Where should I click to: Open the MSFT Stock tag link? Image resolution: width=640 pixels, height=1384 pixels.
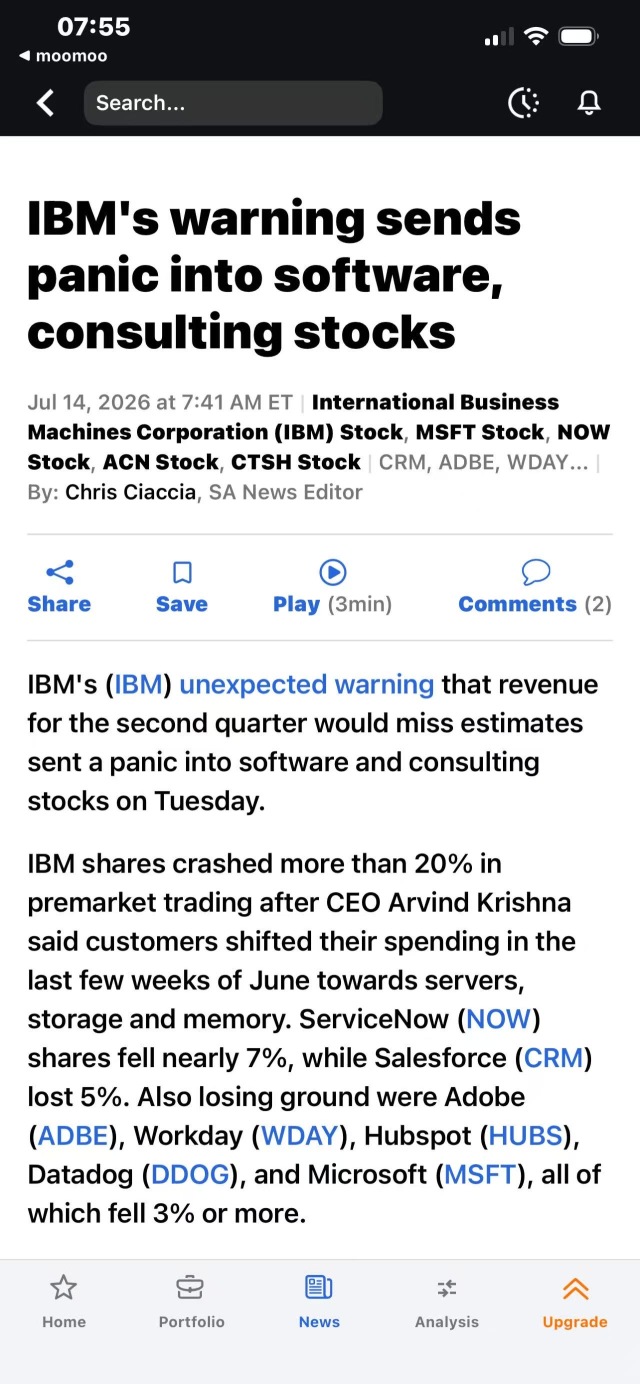481,432
